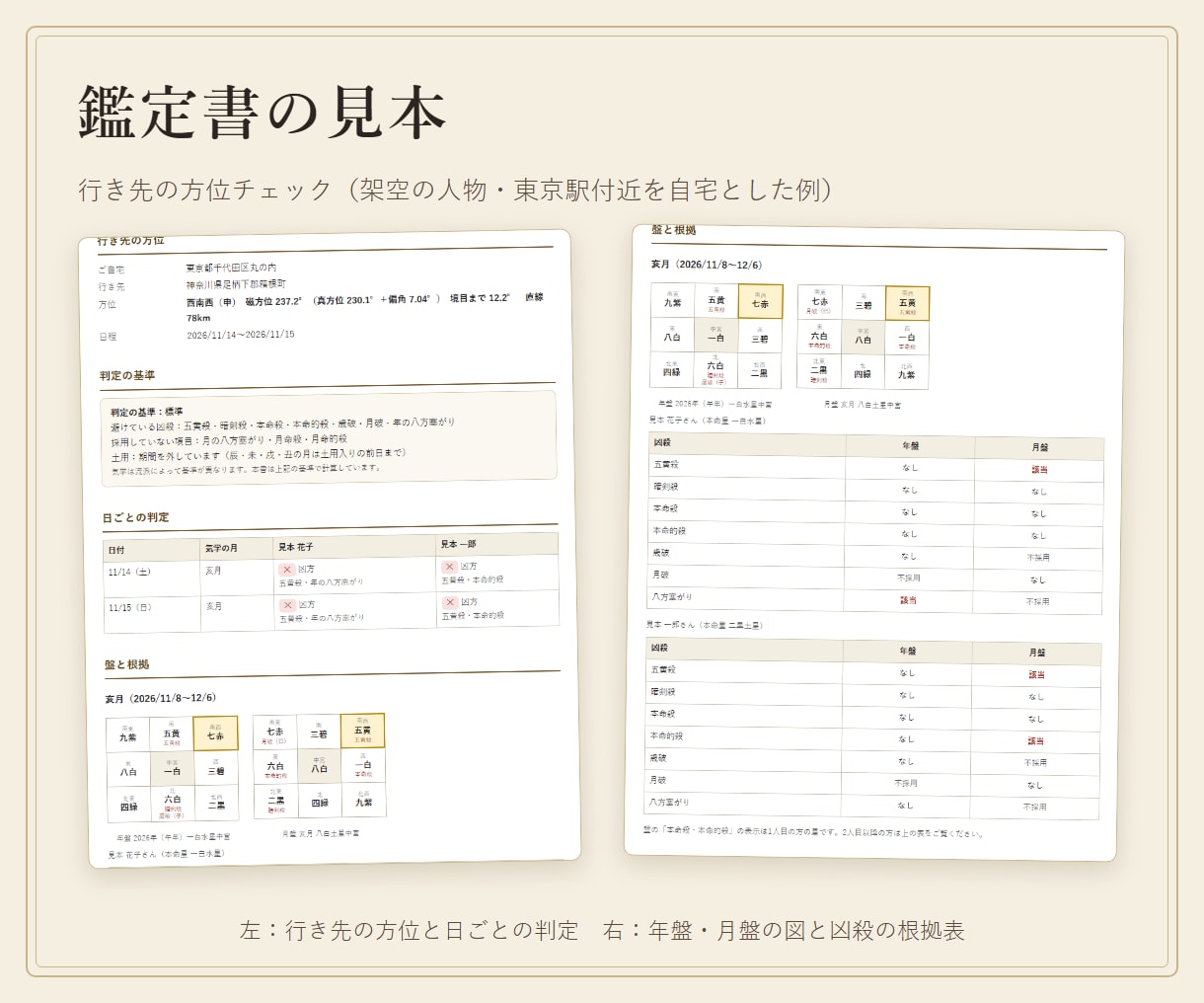Click 月盤 header in 花子's 凶殺 table
The width and height of the screenshot is (1204, 1003).
(x=1040, y=447)
